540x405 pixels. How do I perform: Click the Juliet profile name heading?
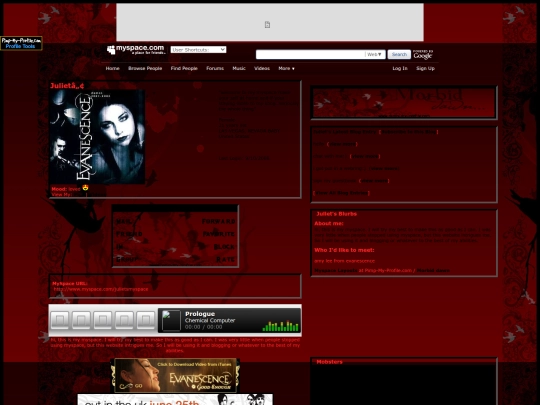pos(67,85)
